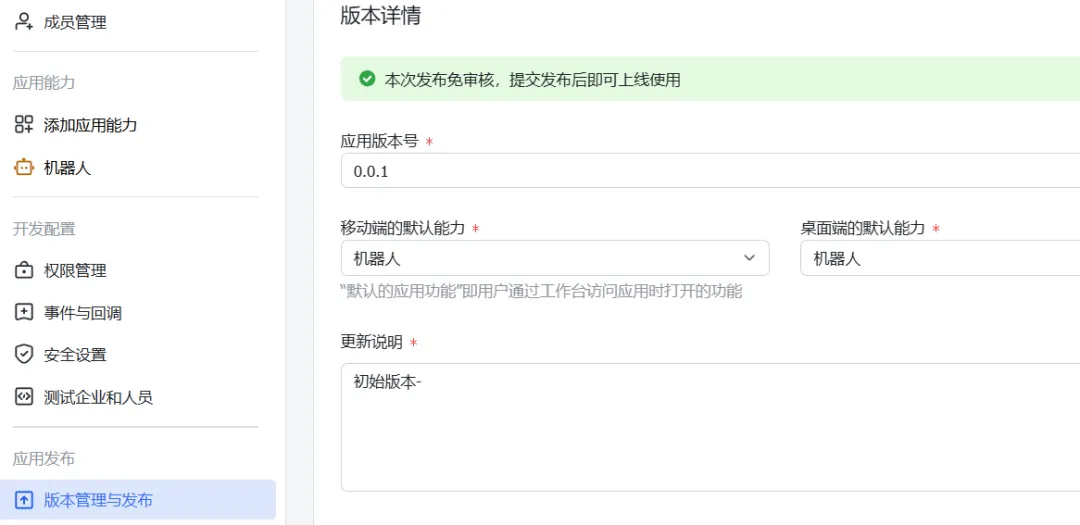1080x525 pixels.
Task: Click the 应用版本号 label
Action: pyautogui.click(x=379, y=141)
